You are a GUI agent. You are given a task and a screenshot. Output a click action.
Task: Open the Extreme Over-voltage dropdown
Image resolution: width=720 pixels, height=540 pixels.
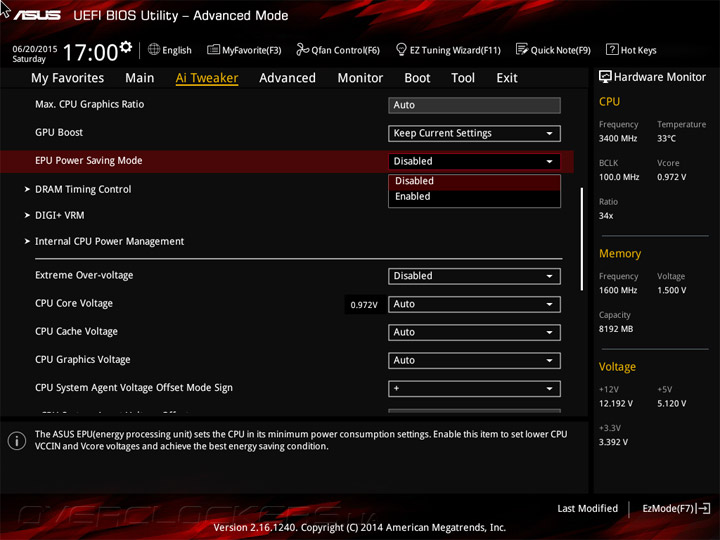[x=474, y=276]
